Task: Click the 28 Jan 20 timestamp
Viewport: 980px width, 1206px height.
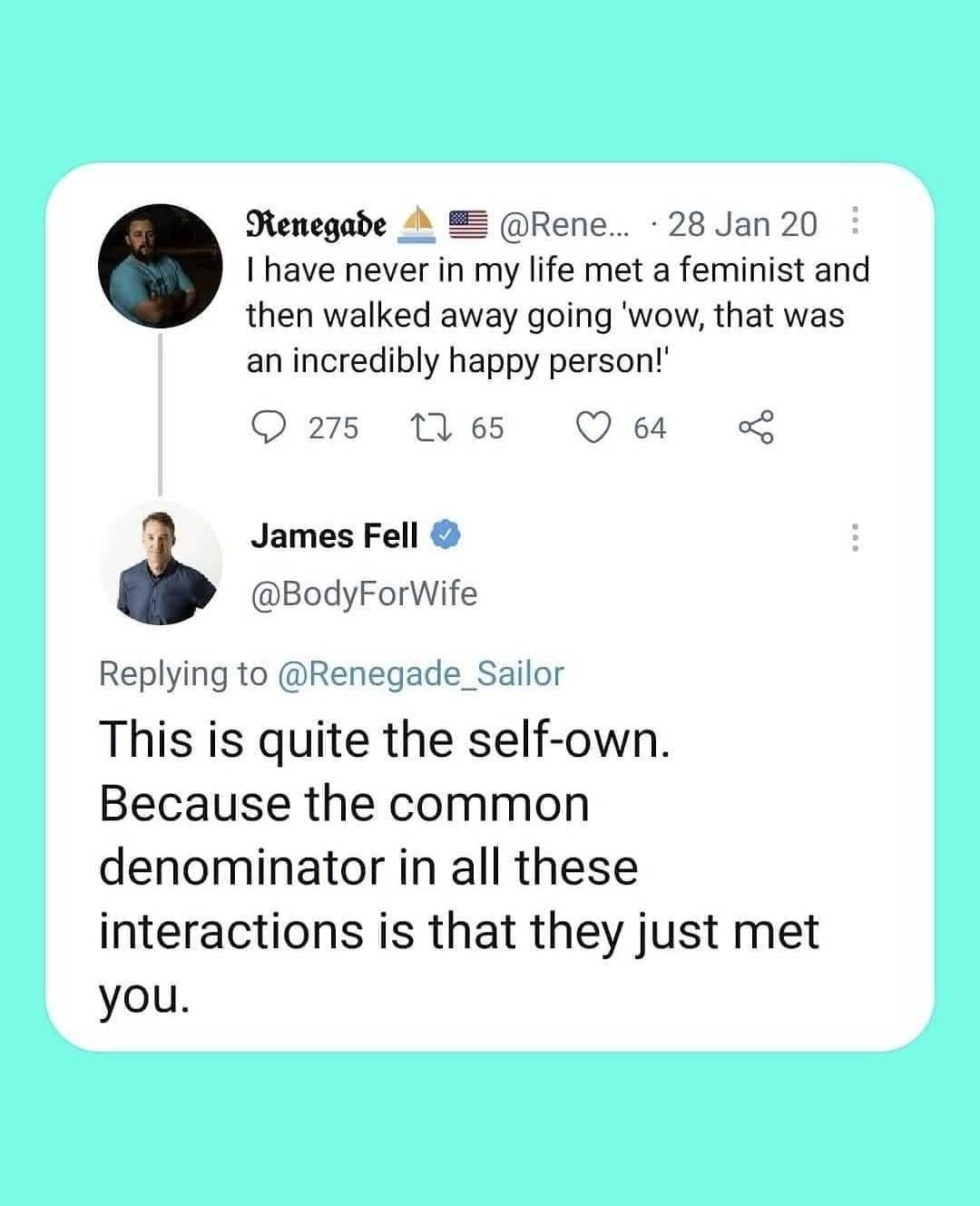Action: [x=742, y=223]
